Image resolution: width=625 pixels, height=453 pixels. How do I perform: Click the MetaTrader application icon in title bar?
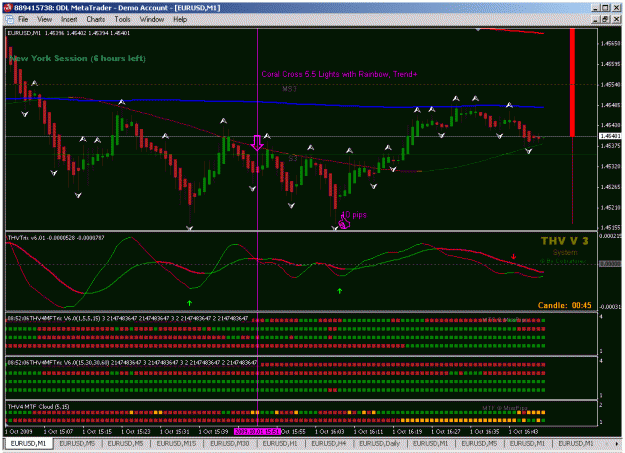click(7, 8)
